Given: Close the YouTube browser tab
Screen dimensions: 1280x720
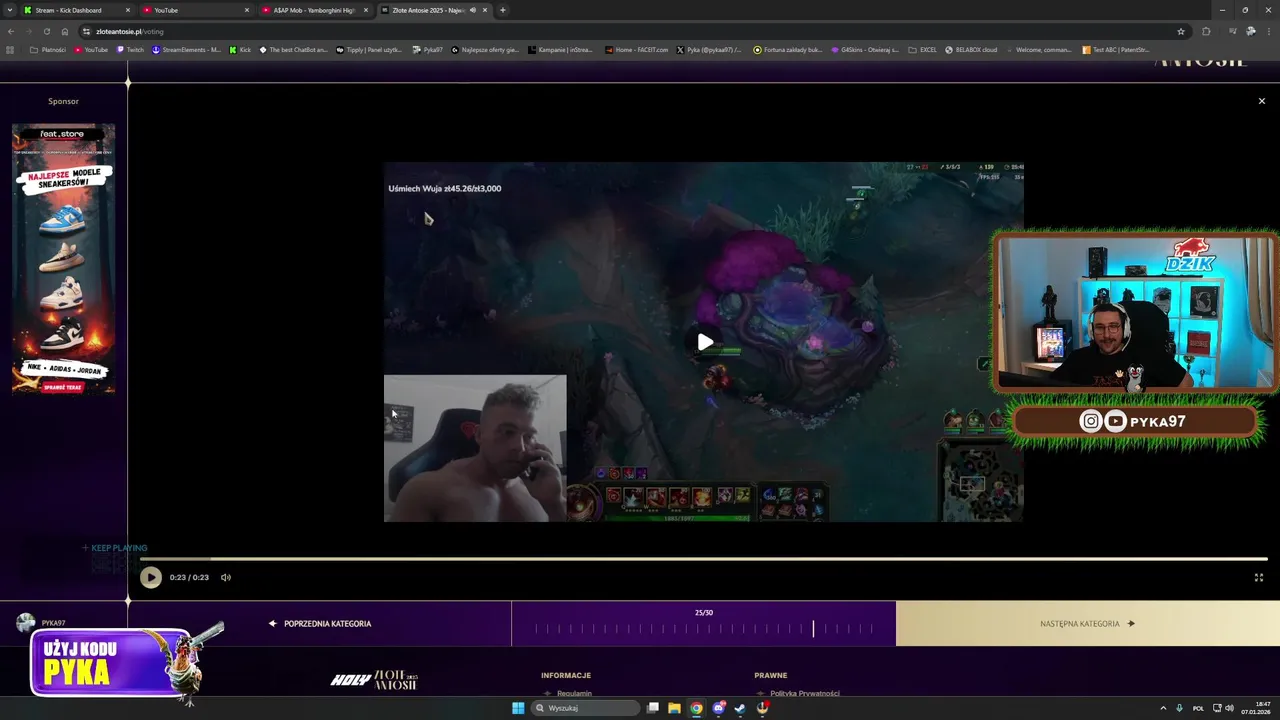Looking at the screenshot, I should tap(247, 10).
